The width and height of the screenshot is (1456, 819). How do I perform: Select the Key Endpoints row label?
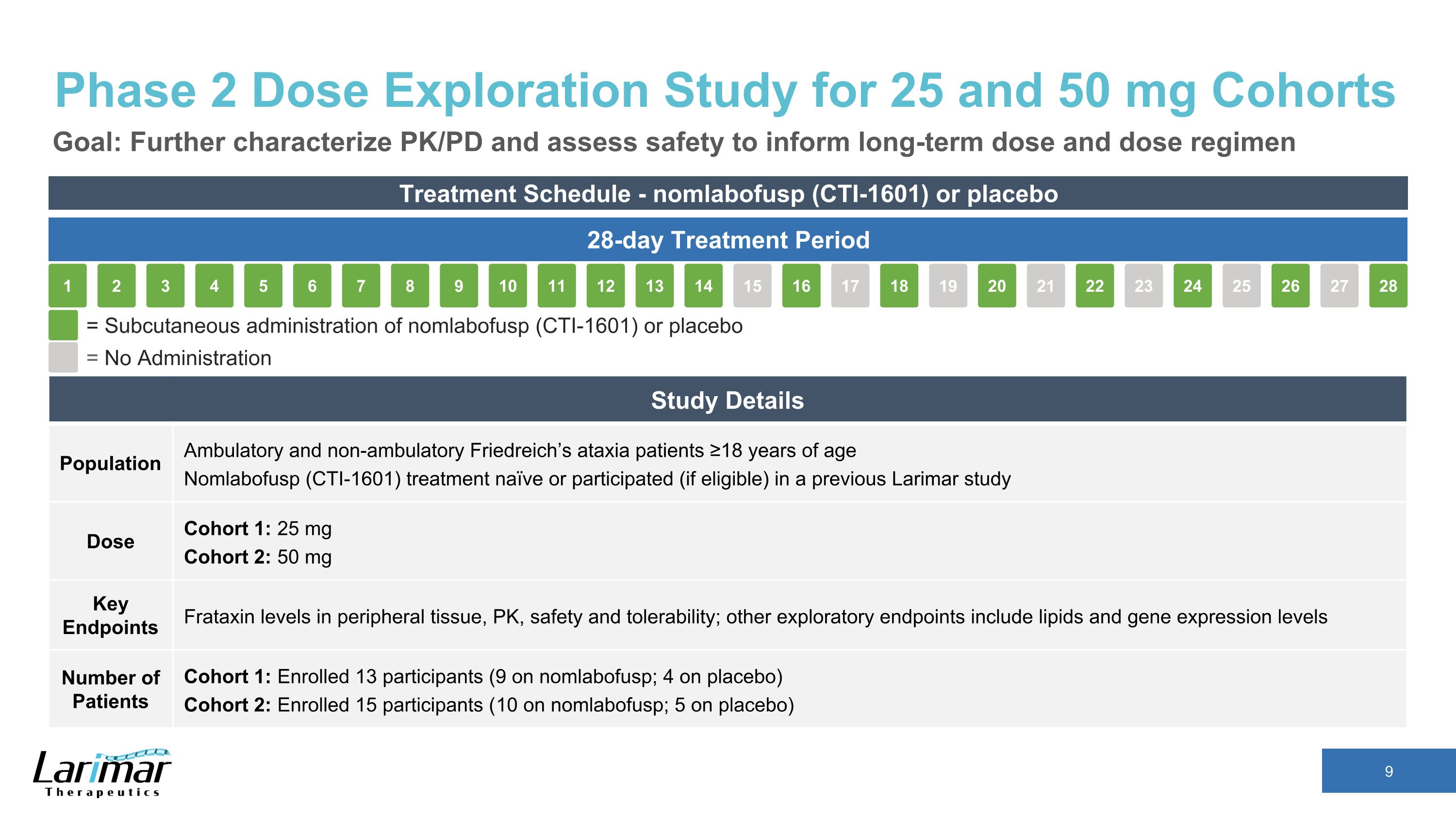click(111, 616)
